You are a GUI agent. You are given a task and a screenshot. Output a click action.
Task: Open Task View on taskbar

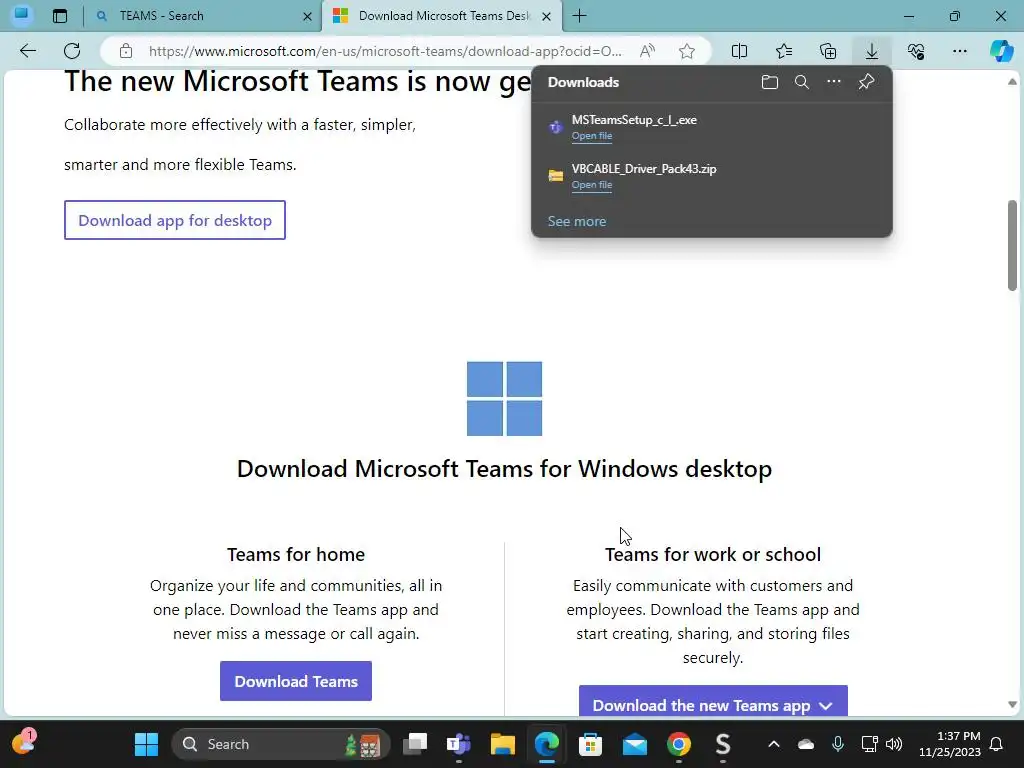[415, 744]
